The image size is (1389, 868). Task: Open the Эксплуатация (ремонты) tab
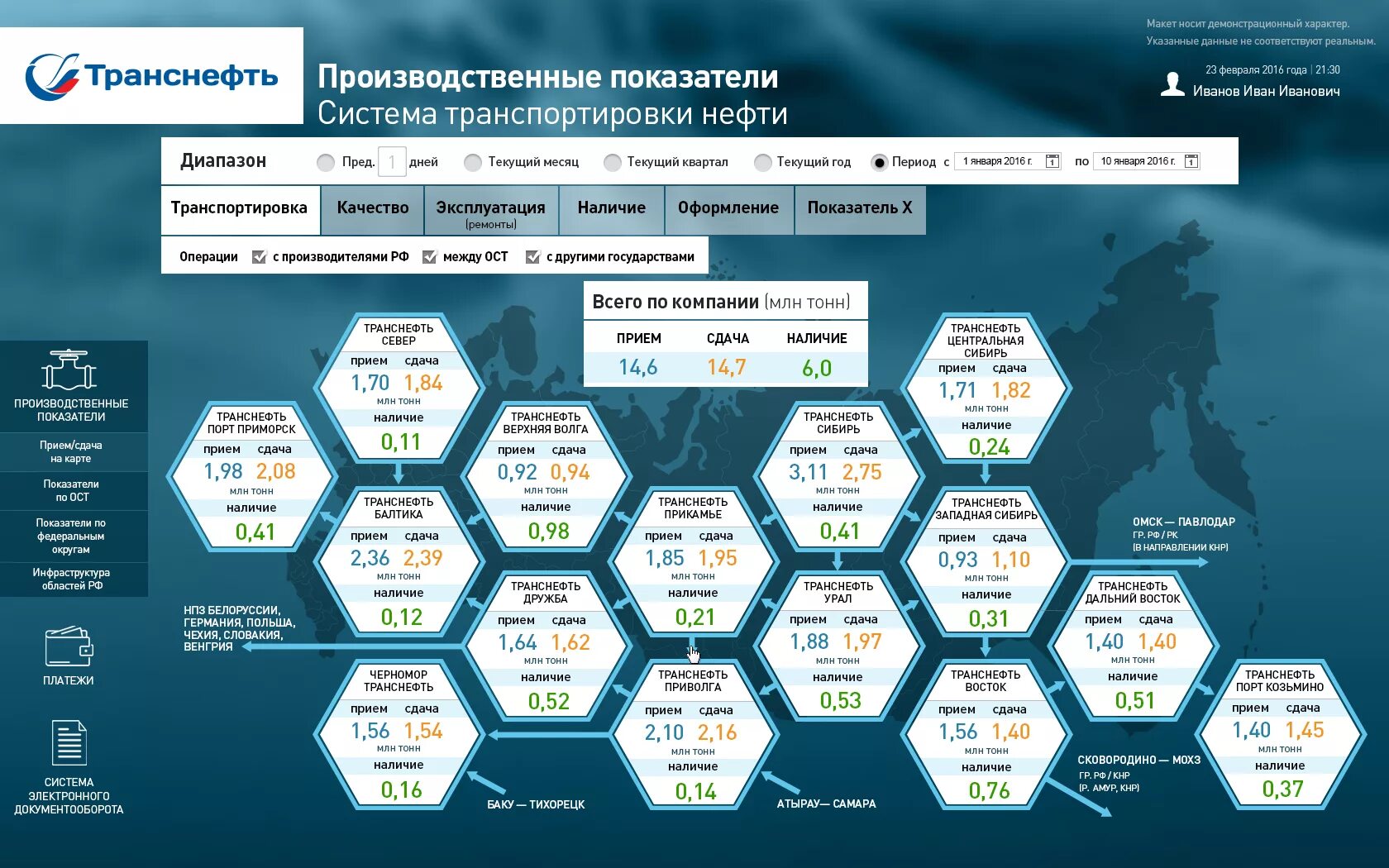[x=491, y=211]
